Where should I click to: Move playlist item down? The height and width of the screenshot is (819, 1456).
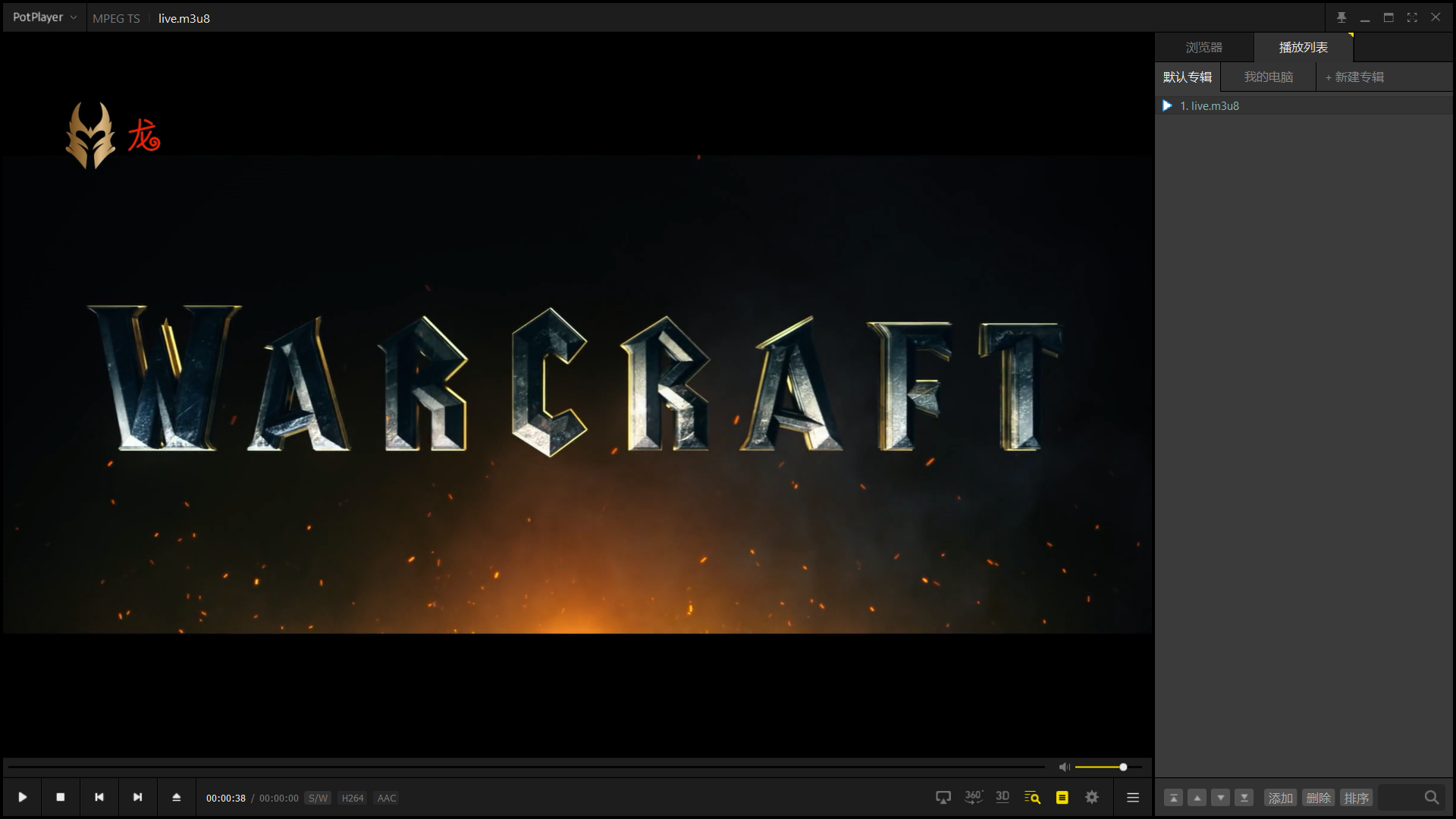pos(1221,798)
